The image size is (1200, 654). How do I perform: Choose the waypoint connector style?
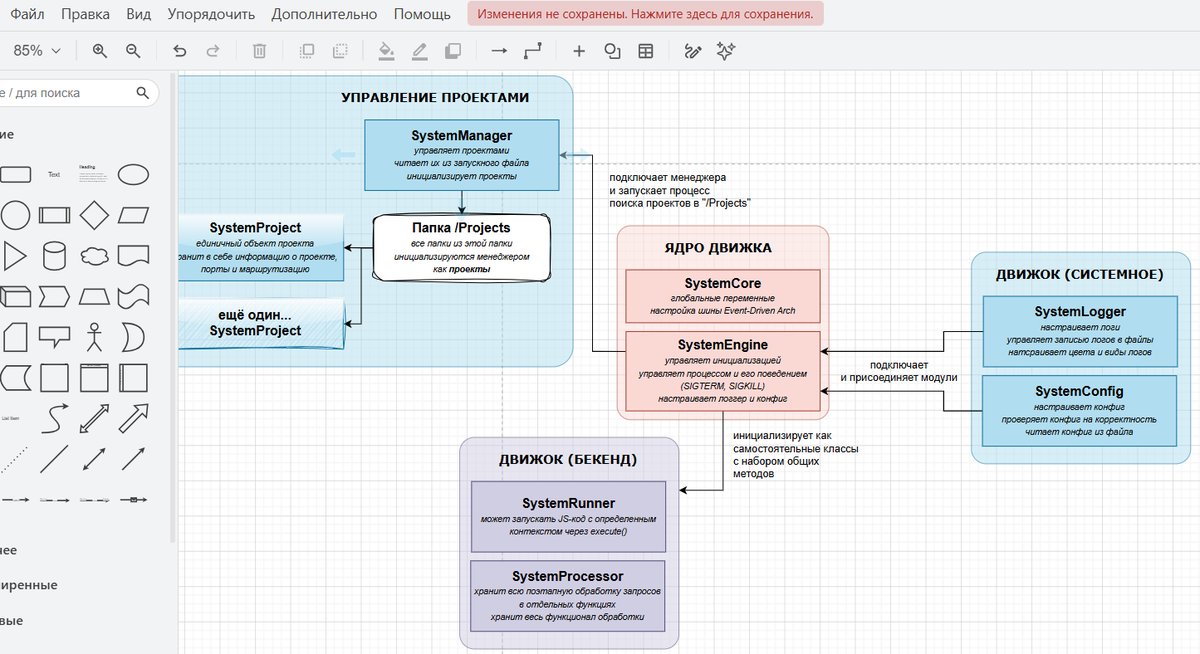[533, 51]
